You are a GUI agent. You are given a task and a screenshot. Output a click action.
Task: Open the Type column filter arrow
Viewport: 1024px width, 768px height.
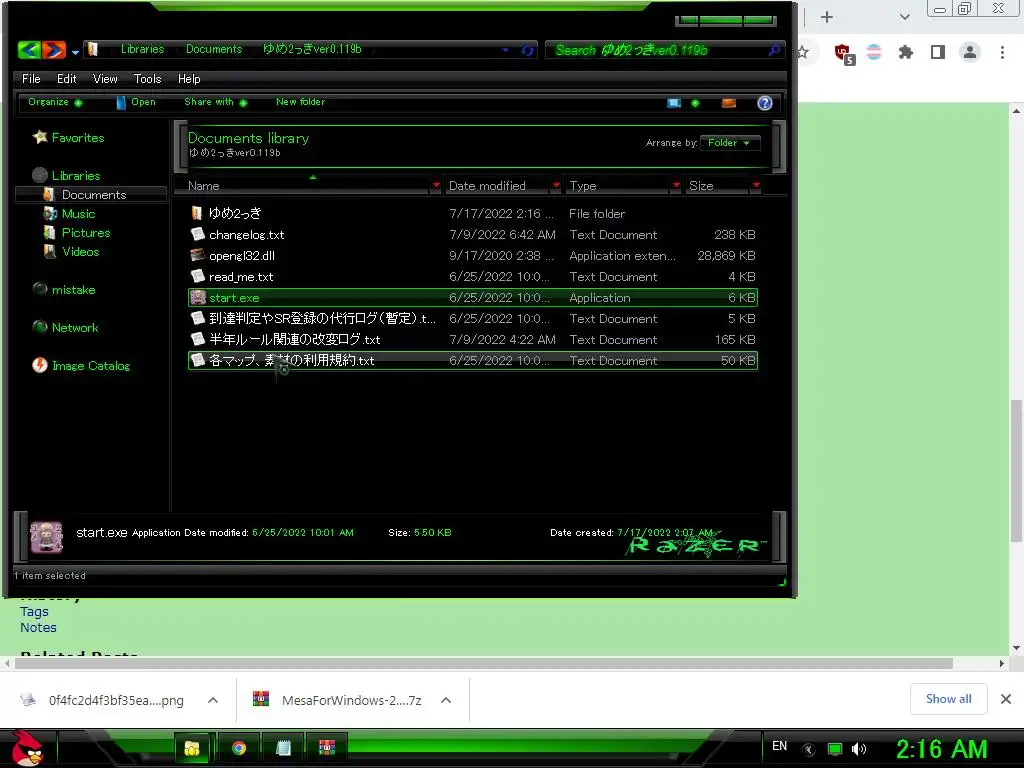click(676, 185)
